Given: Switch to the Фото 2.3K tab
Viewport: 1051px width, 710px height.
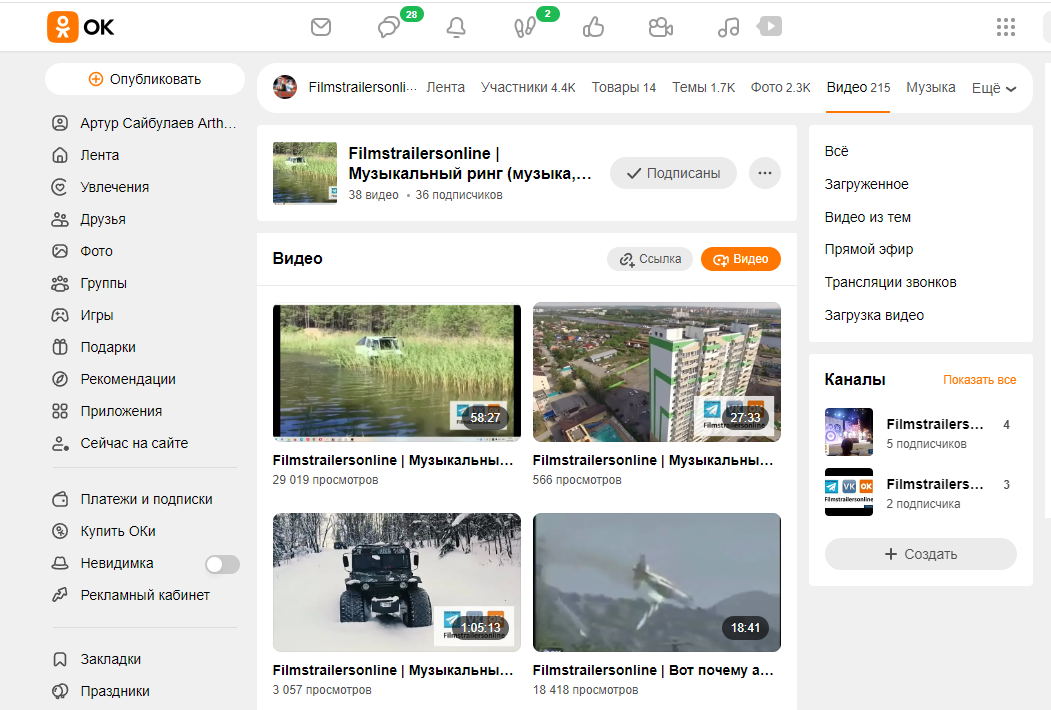Looking at the screenshot, I should tap(780, 87).
